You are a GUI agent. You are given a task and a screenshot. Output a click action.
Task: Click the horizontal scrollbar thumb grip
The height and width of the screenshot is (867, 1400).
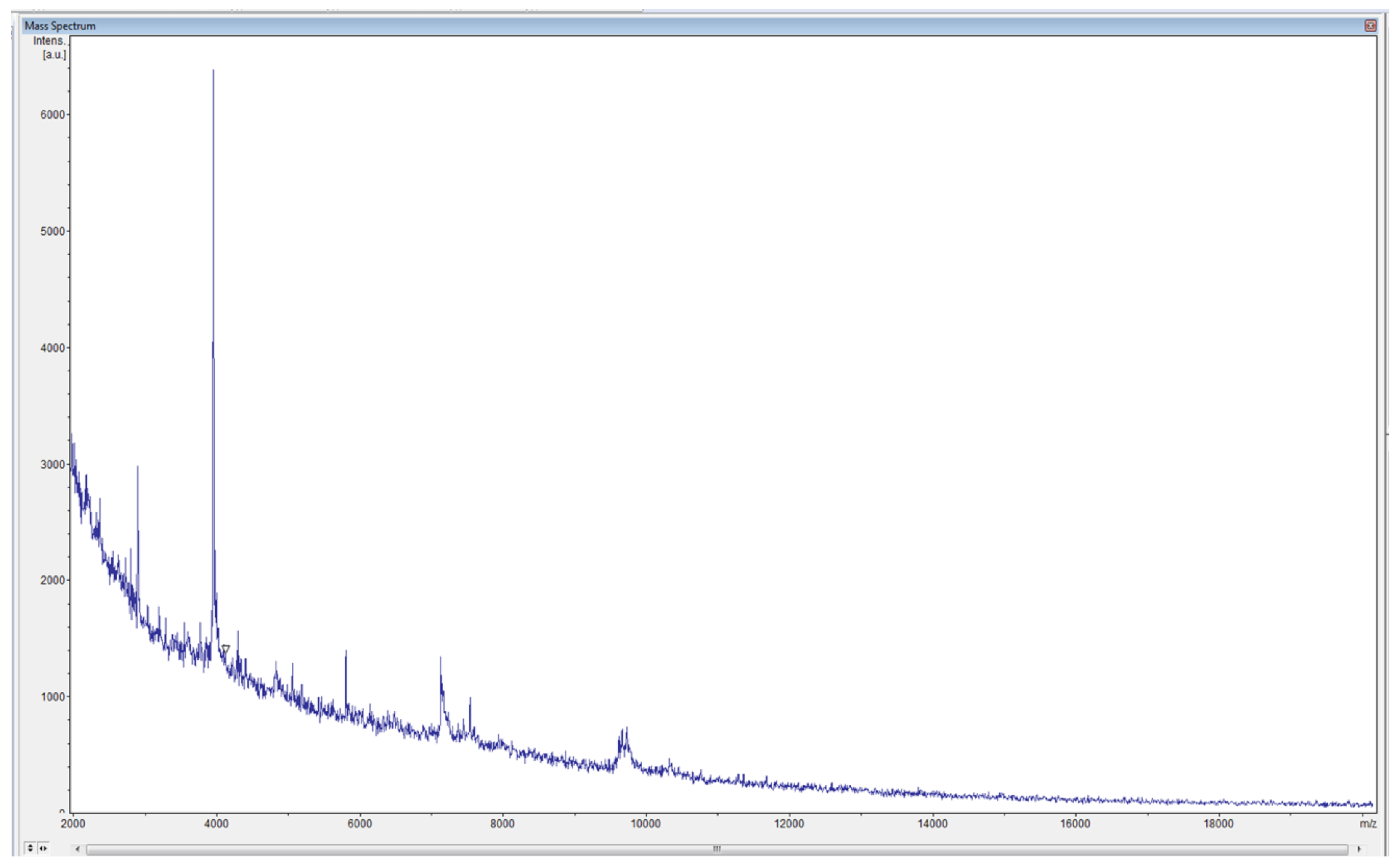coord(717,848)
